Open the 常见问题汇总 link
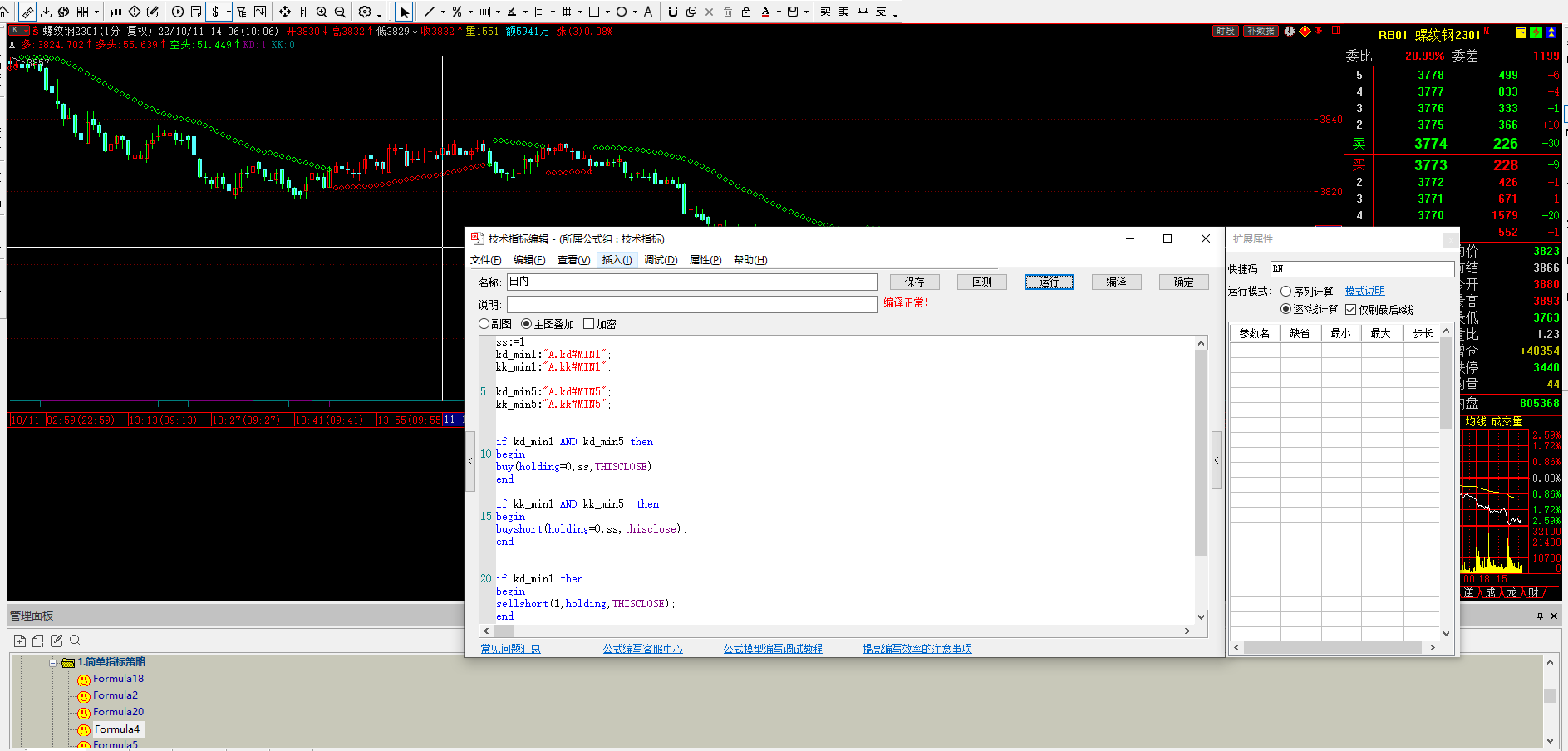 511,649
